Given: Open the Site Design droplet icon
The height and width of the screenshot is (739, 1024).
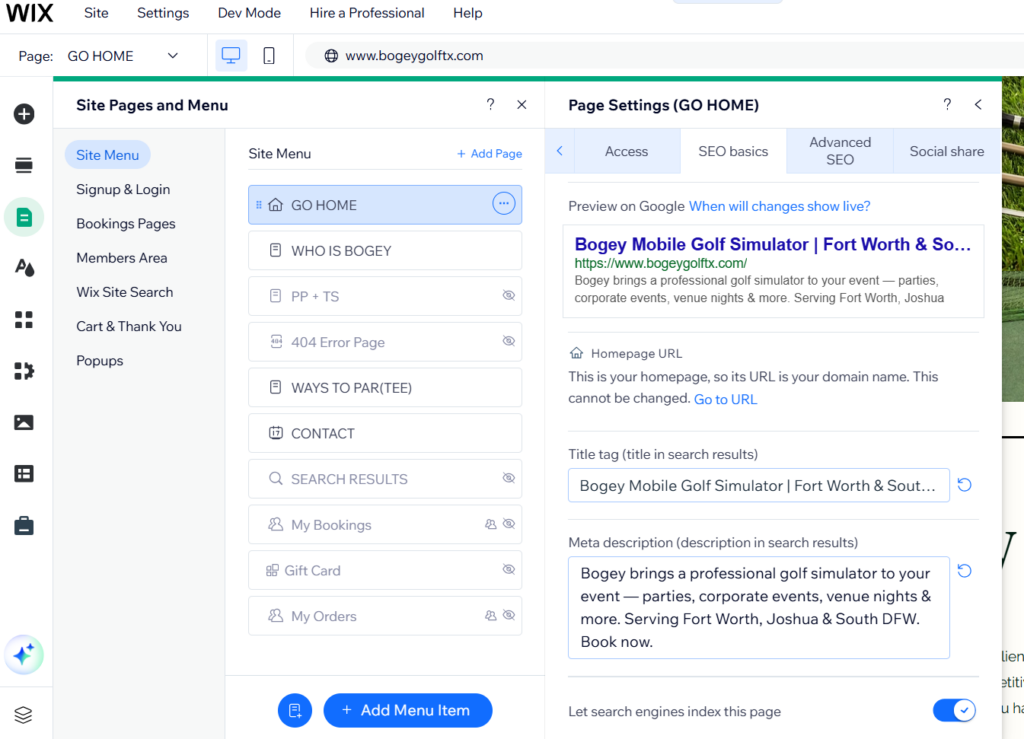Looking at the screenshot, I should (24, 267).
